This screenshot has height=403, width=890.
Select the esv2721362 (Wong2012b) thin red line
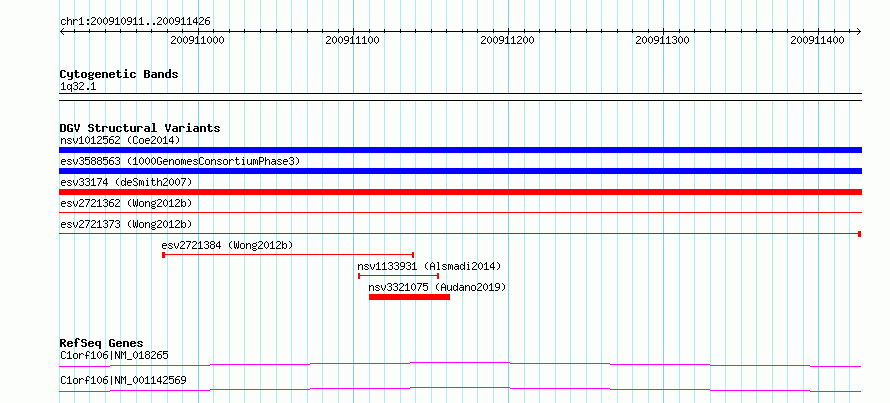[460, 213]
